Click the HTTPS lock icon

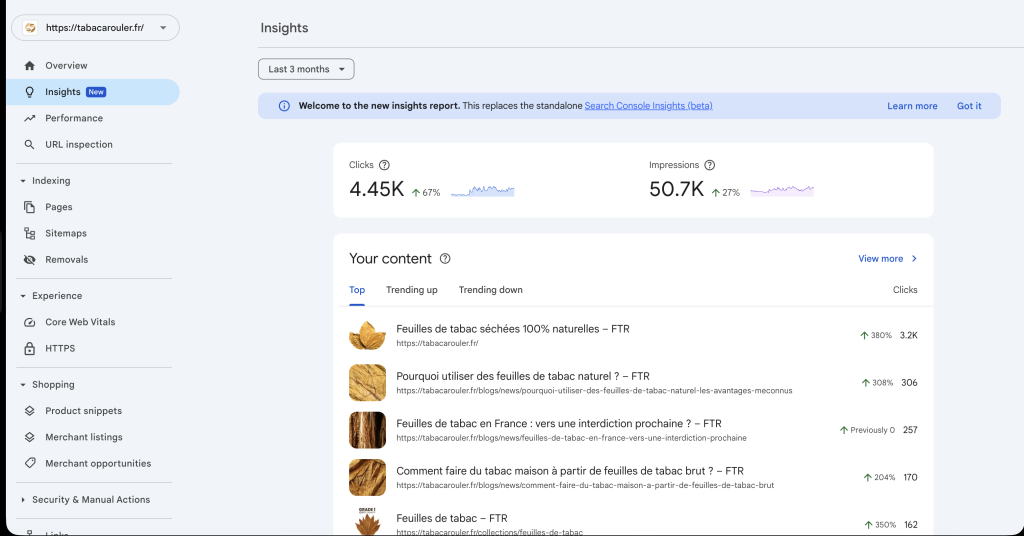coord(30,349)
